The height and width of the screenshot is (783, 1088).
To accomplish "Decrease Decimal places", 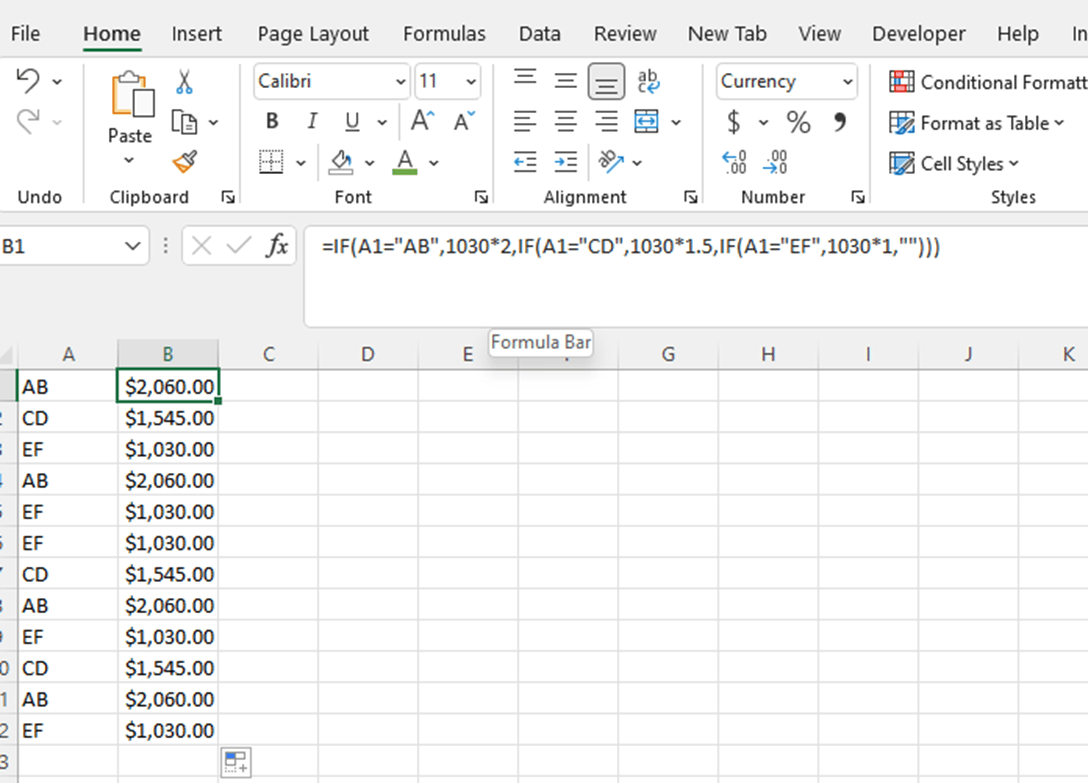I will 774,162.
